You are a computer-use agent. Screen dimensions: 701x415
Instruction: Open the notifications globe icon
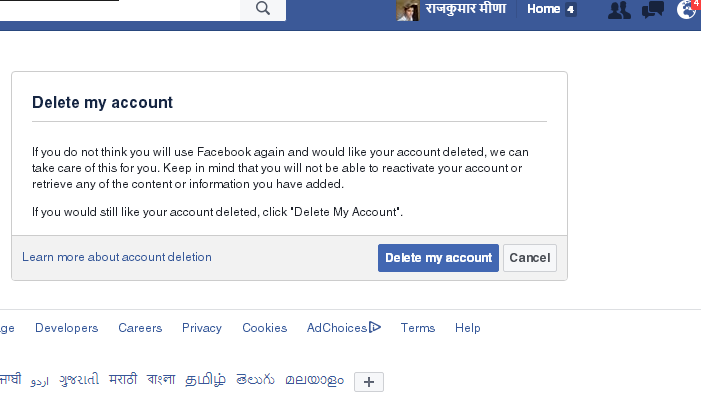pos(686,10)
